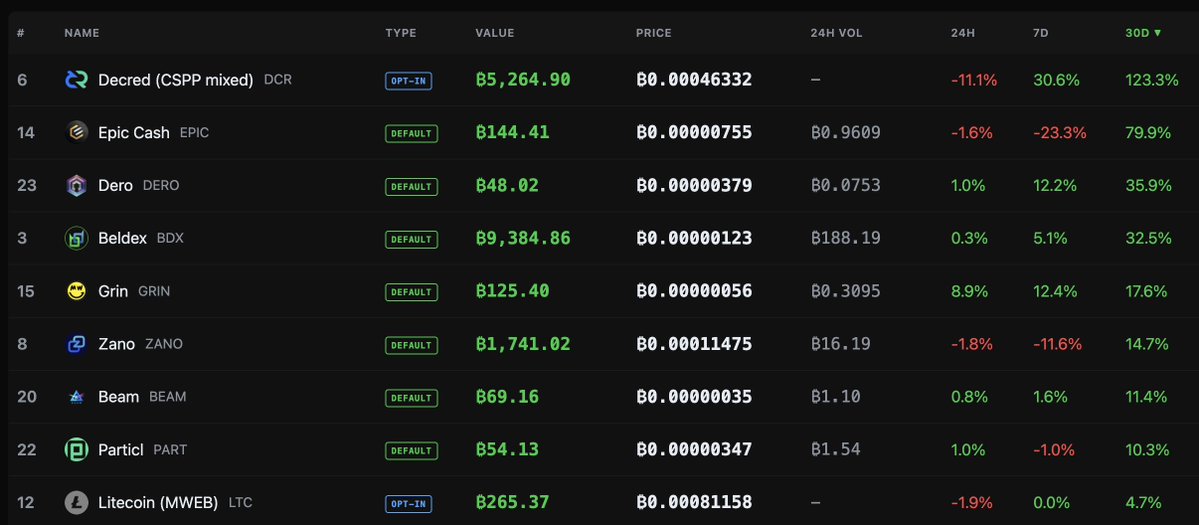This screenshot has height=525, width=1199.
Task: Click the DEFAULT badge in Dero row
Action: 411,186
